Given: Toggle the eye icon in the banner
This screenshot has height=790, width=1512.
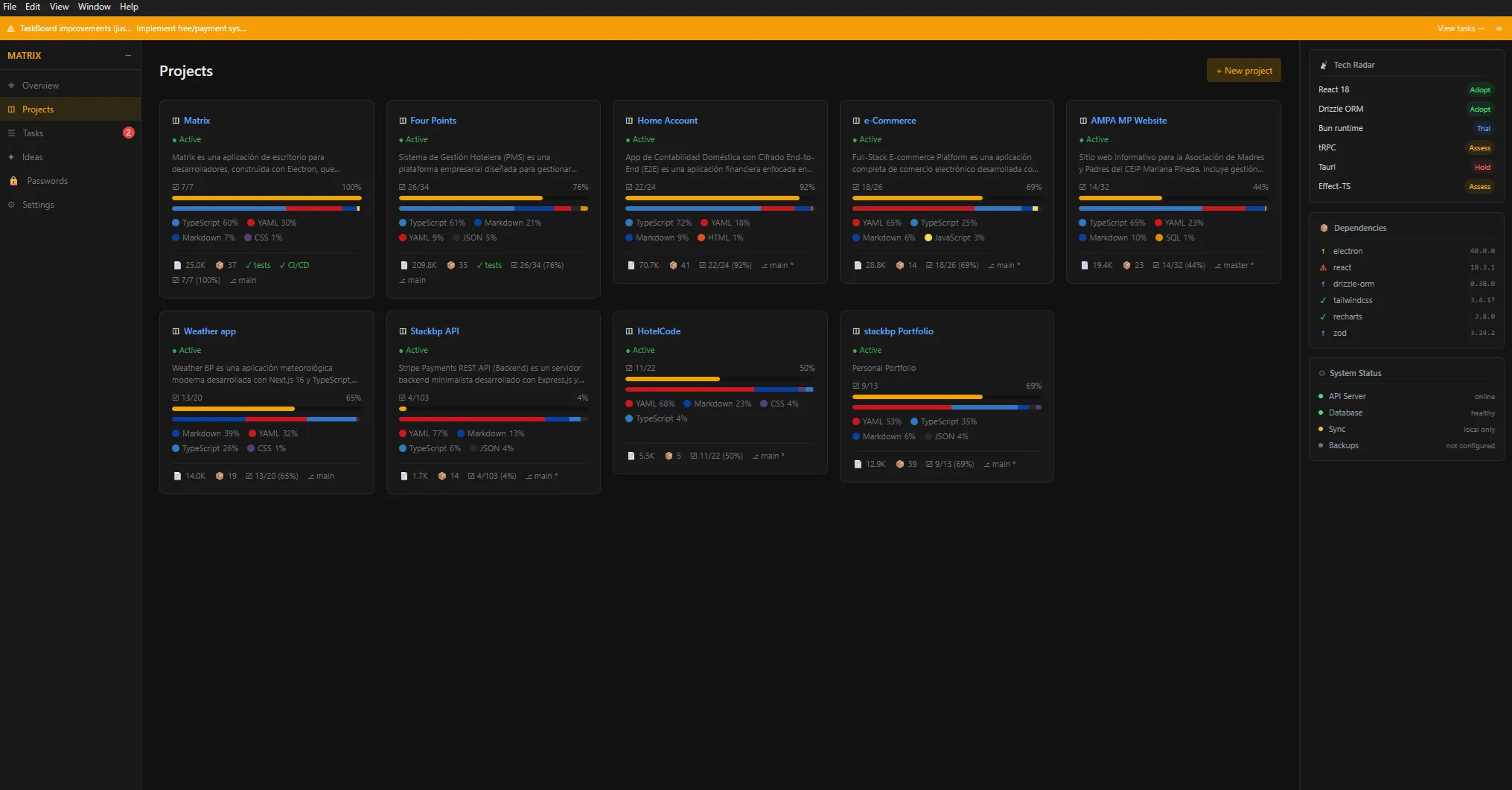Looking at the screenshot, I should click(x=1499, y=29).
